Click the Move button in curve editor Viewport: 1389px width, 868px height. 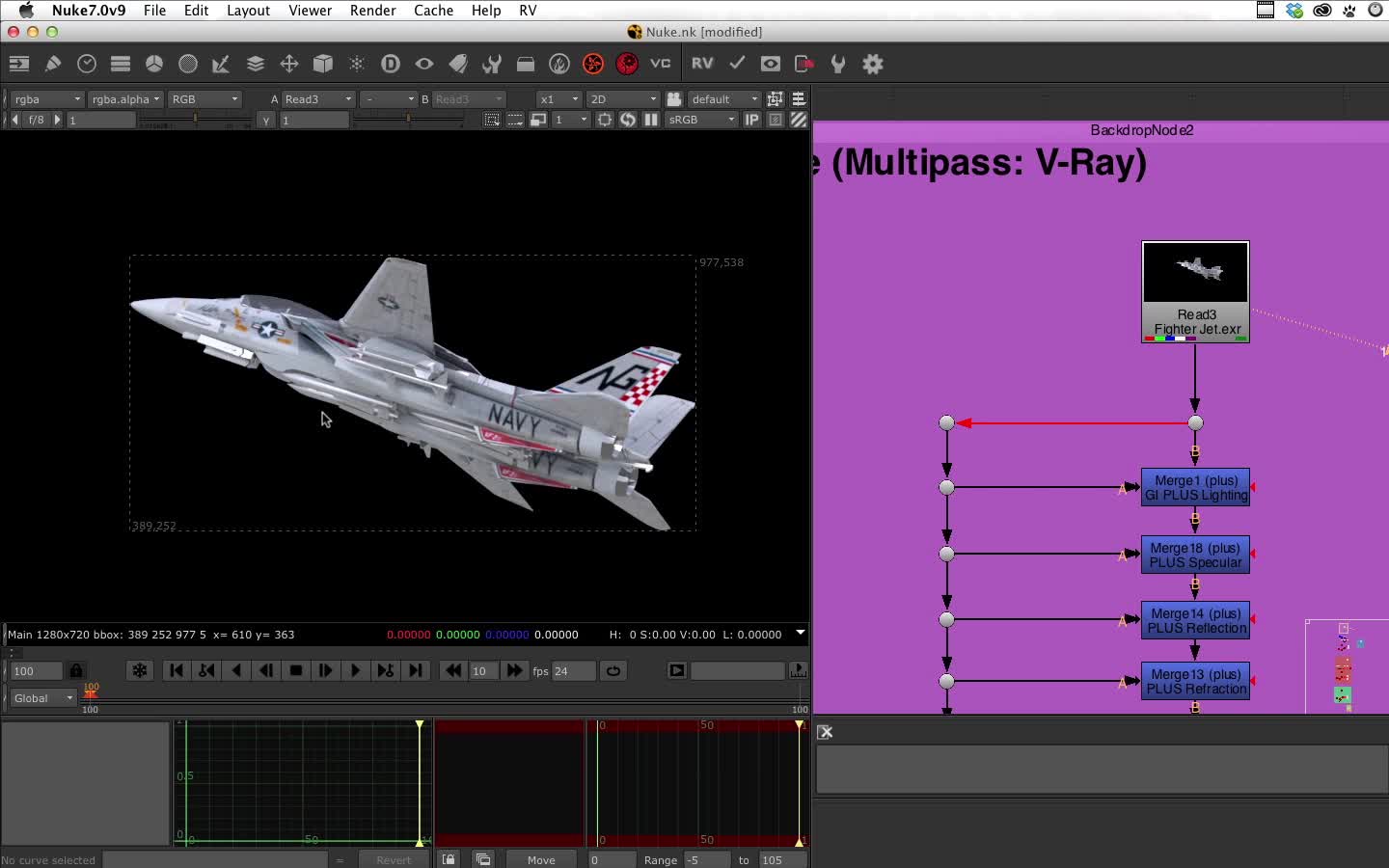541,860
